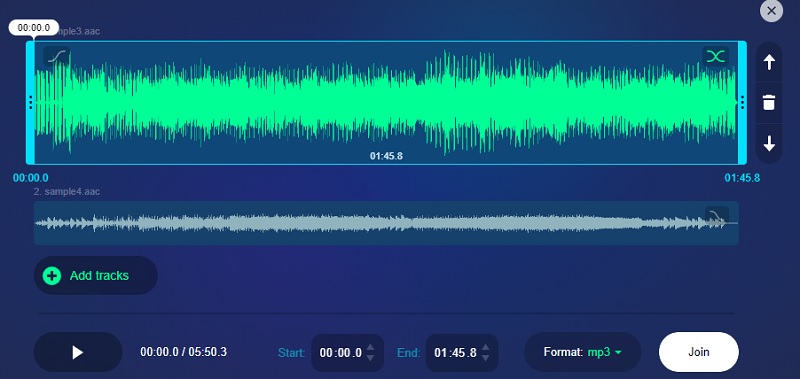
Task: Click right trim handle of sample3
Action: click(742, 103)
